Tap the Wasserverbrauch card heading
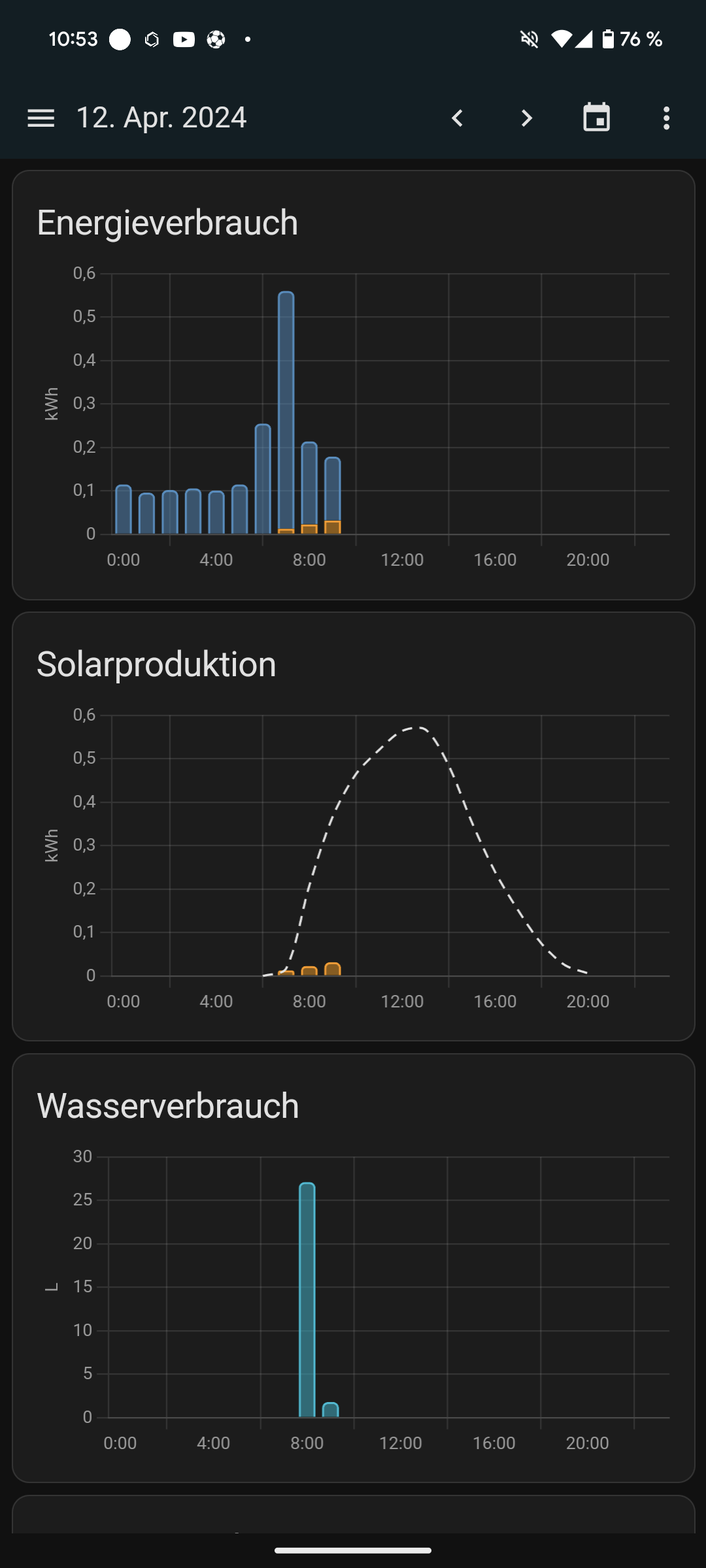 (168, 1106)
